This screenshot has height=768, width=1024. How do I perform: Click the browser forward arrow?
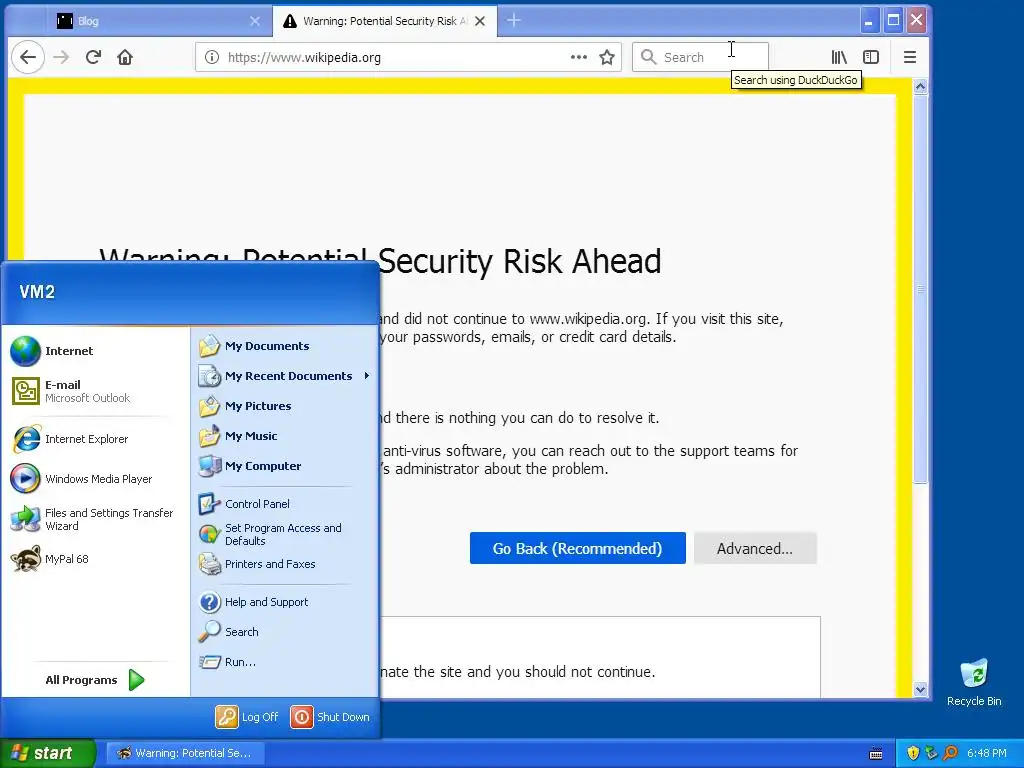tap(61, 57)
